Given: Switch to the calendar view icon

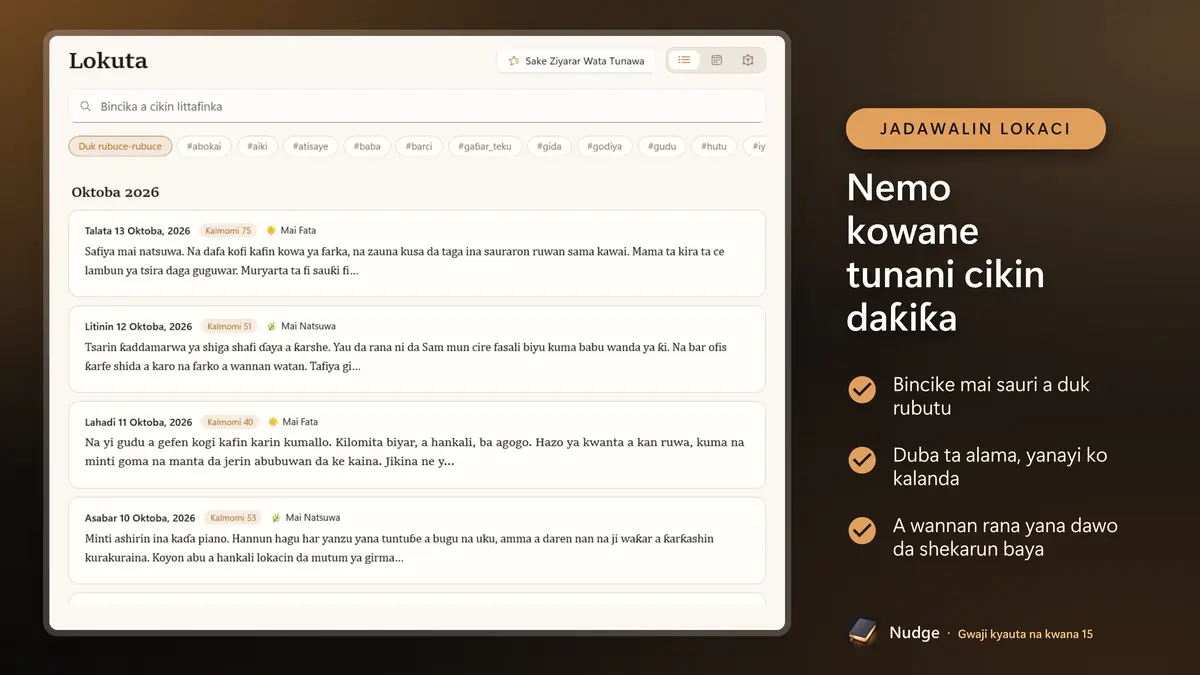Looking at the screenshot, I should [717, 60].
